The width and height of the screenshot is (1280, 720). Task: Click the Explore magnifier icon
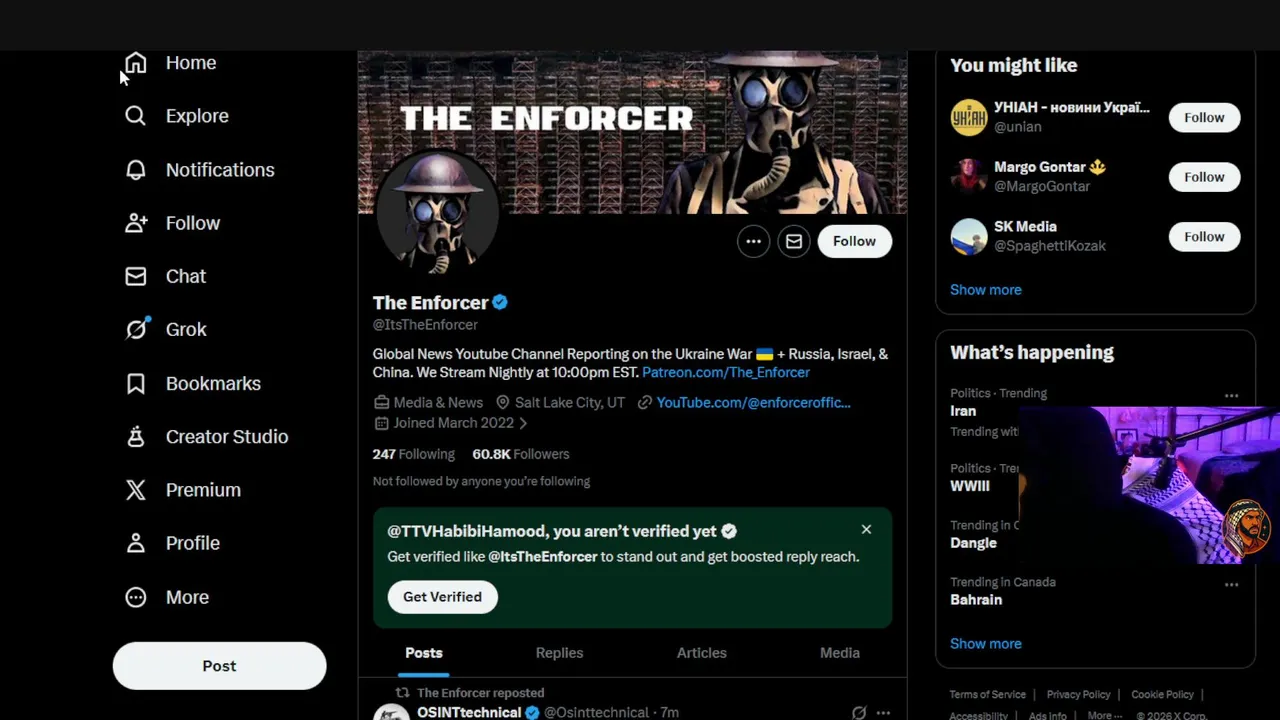[136, 116]
